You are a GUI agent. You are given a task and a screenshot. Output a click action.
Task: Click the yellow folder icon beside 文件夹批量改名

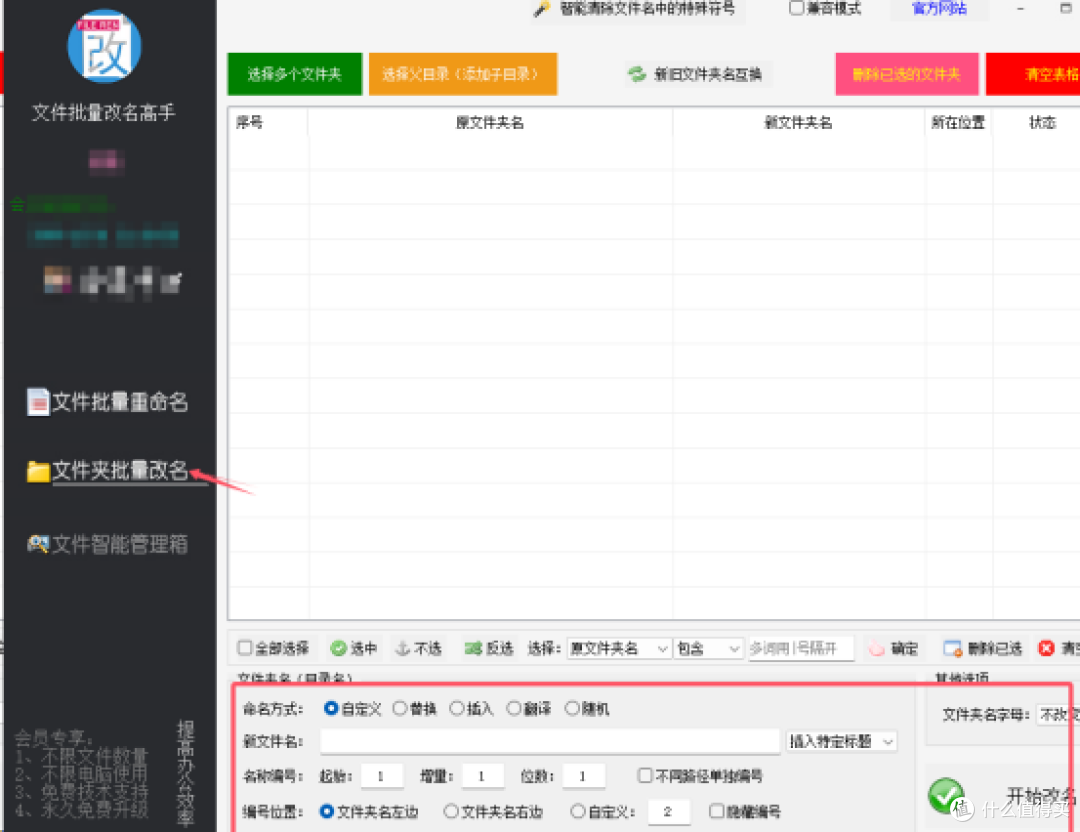pos(38,472)
